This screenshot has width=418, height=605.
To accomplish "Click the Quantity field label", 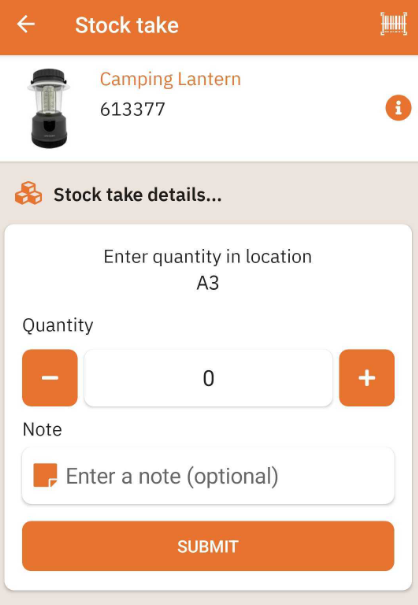I will click(x=58, y=326).
